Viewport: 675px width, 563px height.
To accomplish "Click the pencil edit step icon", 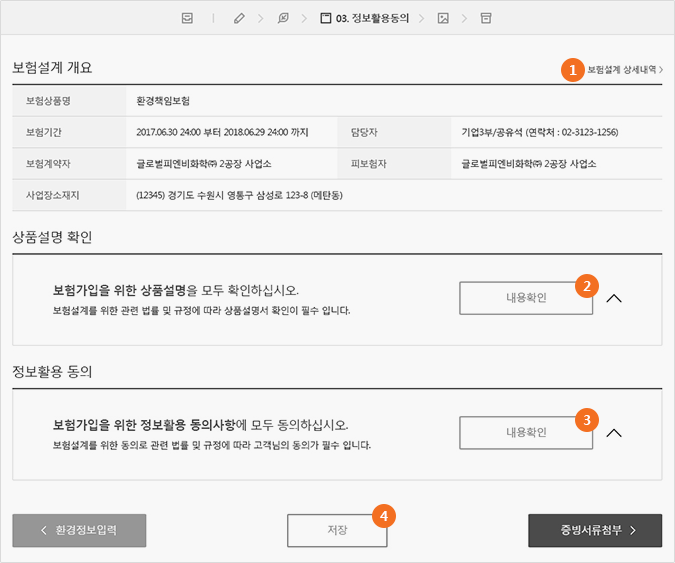I will point(239,18).
